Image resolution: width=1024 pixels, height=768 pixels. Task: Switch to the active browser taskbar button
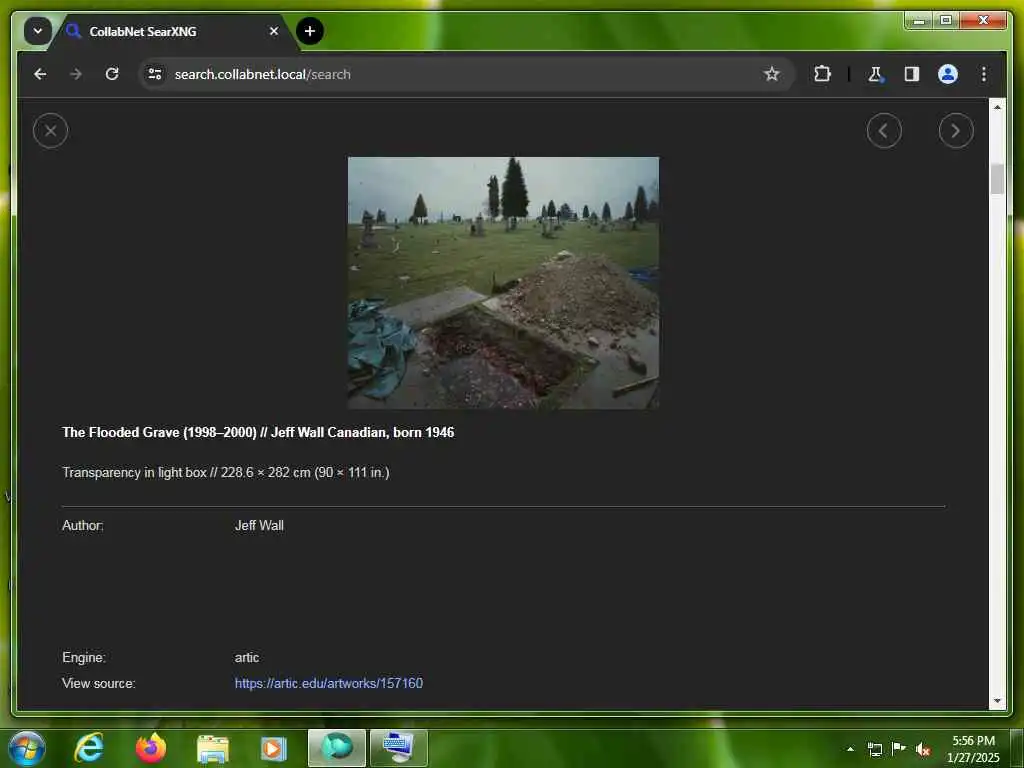(337, 748)
